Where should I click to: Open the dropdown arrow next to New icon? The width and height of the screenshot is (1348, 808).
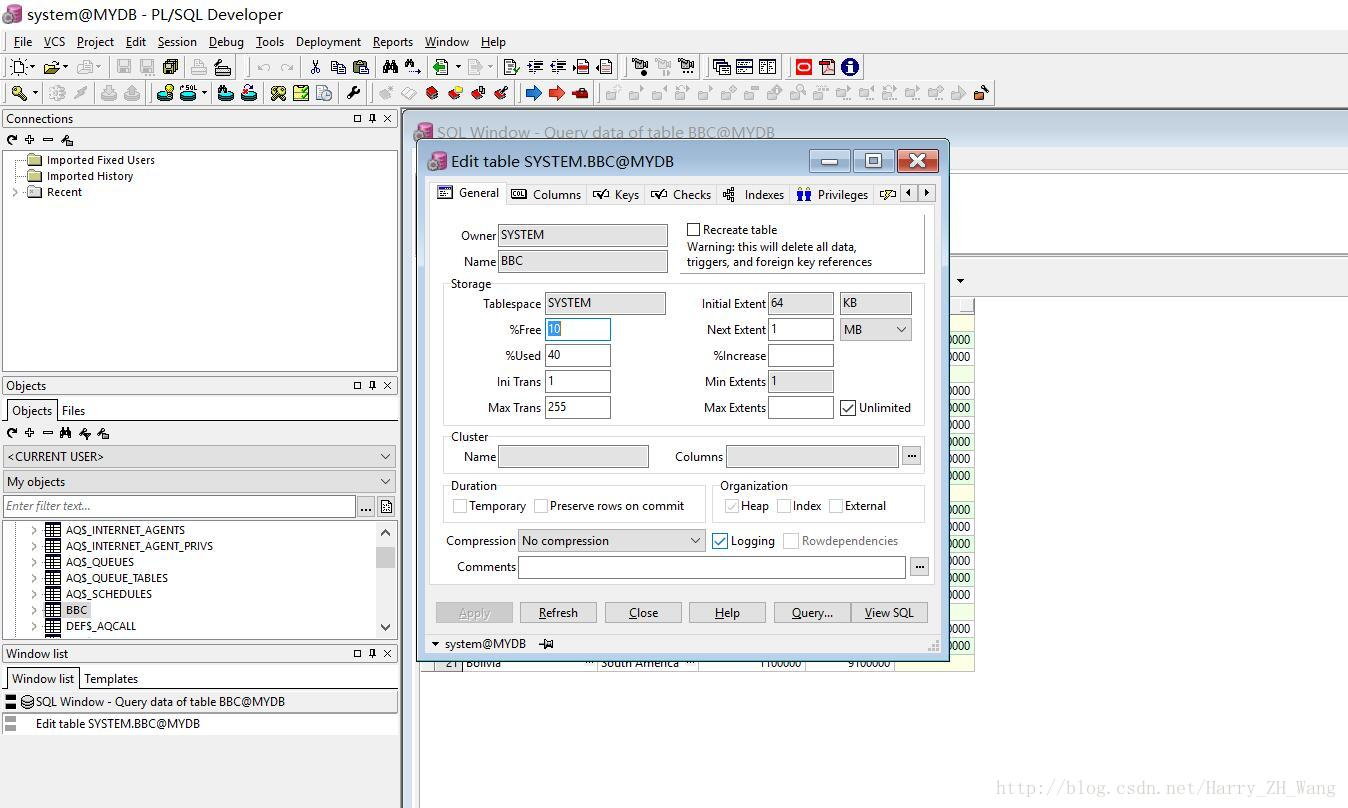tap(32, 67)
